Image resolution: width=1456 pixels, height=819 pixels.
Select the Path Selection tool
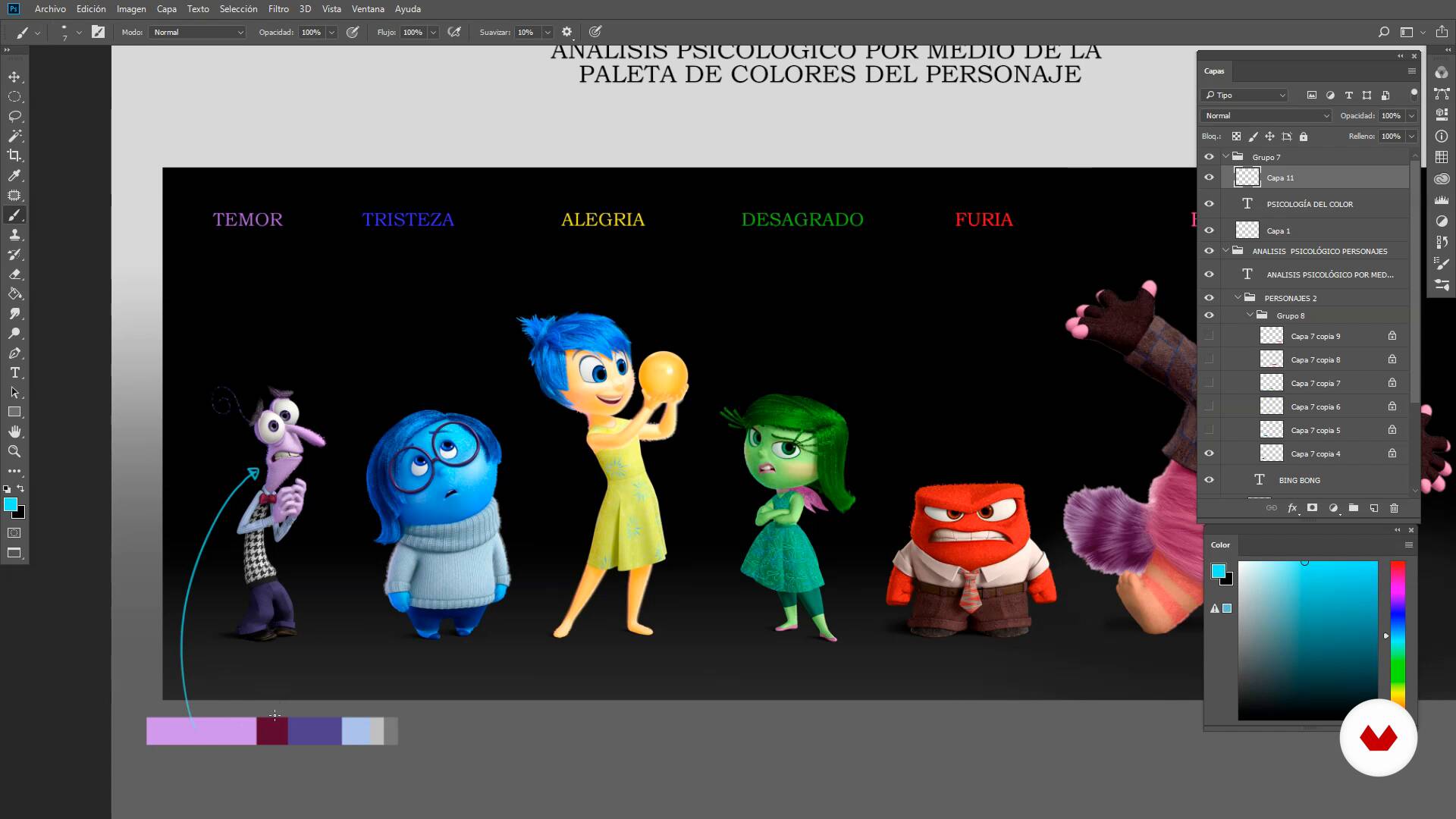coord(14,393)
